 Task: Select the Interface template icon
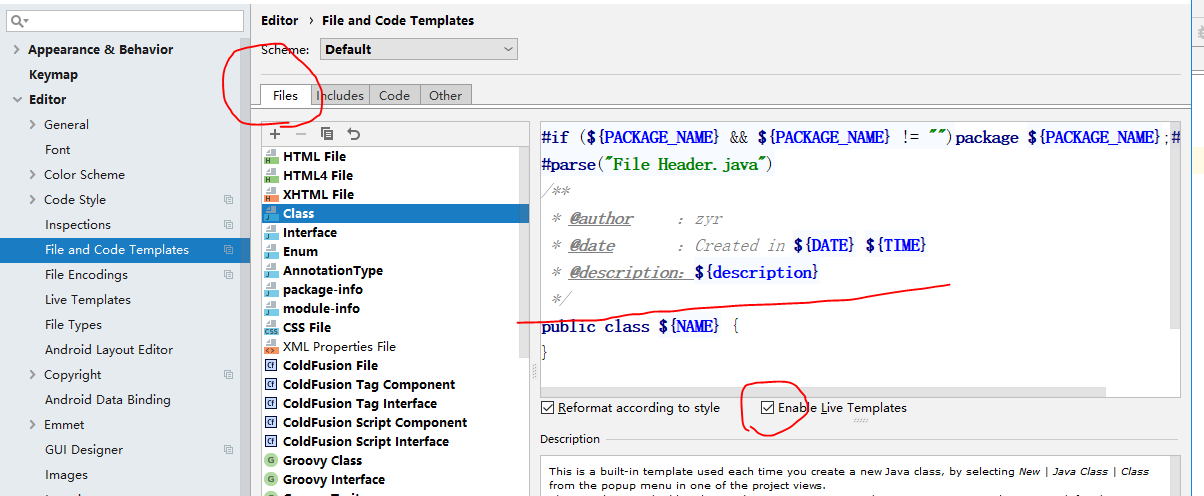tap(271, 233)
